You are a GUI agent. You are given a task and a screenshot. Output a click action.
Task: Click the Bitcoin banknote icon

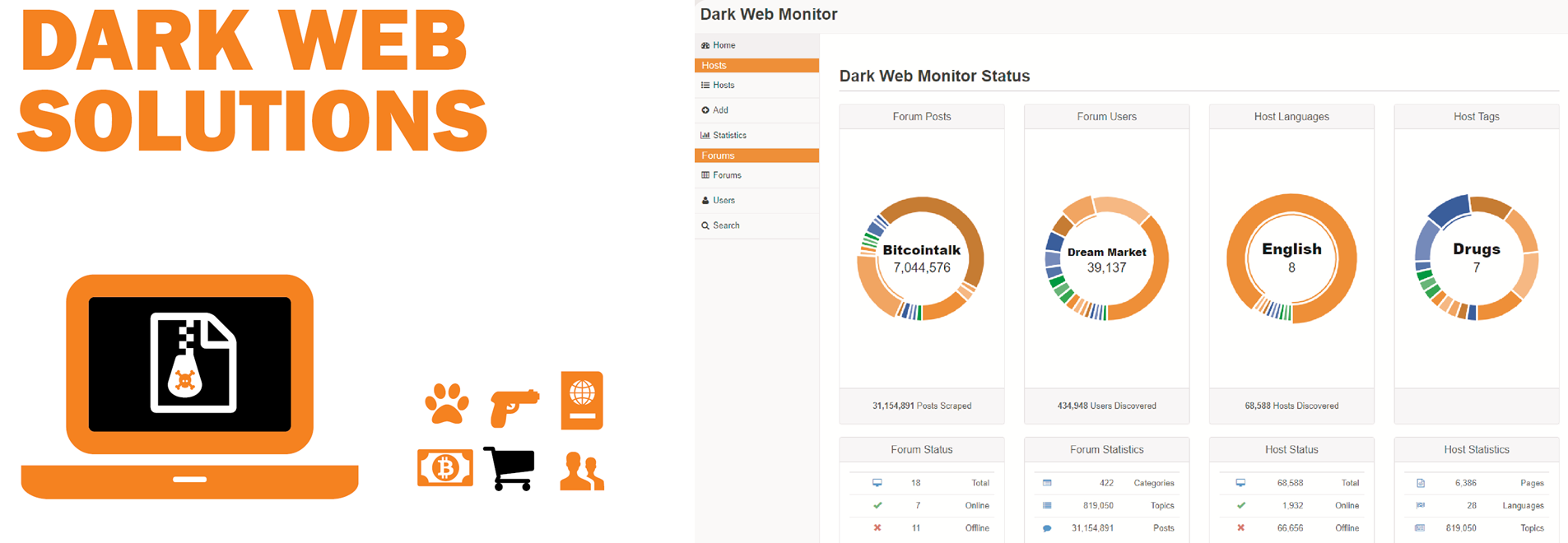click(x=445, y=468)
